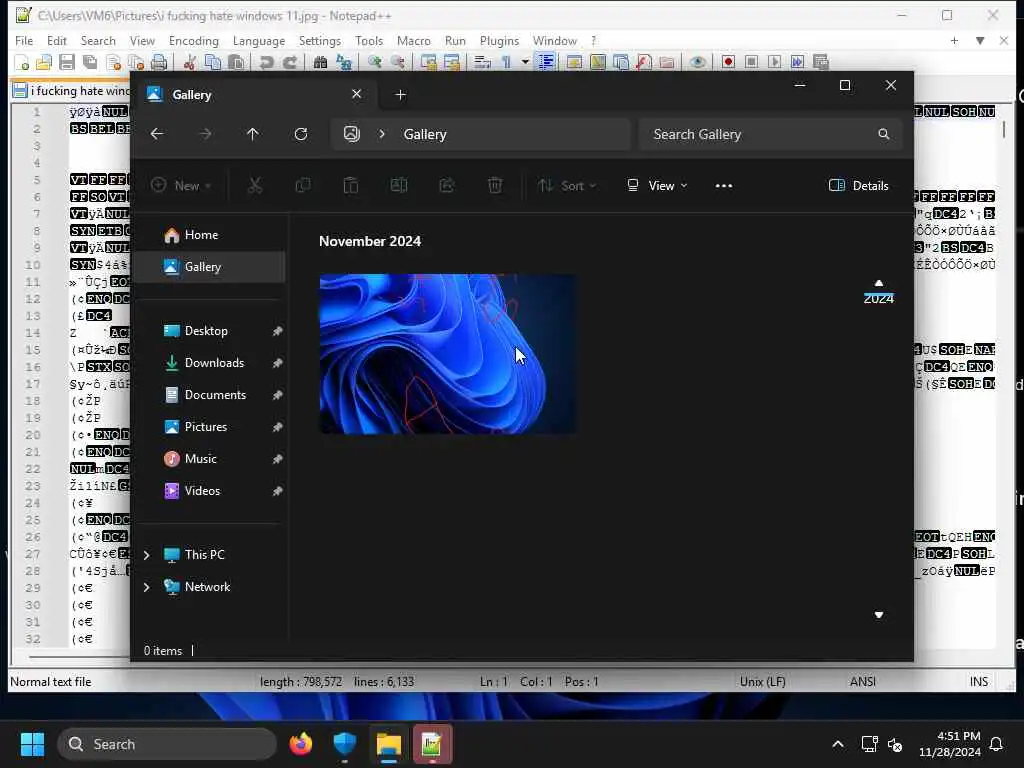
Task: Open the View dropdown in Explorer
Action: click(x=657, y=185)
